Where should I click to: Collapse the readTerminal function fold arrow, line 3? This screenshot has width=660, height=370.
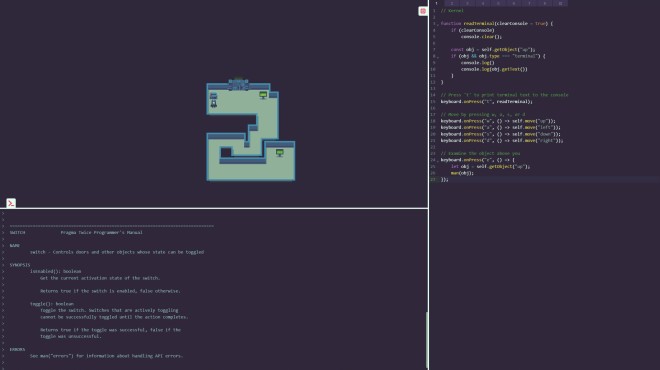tap(438, 24)
